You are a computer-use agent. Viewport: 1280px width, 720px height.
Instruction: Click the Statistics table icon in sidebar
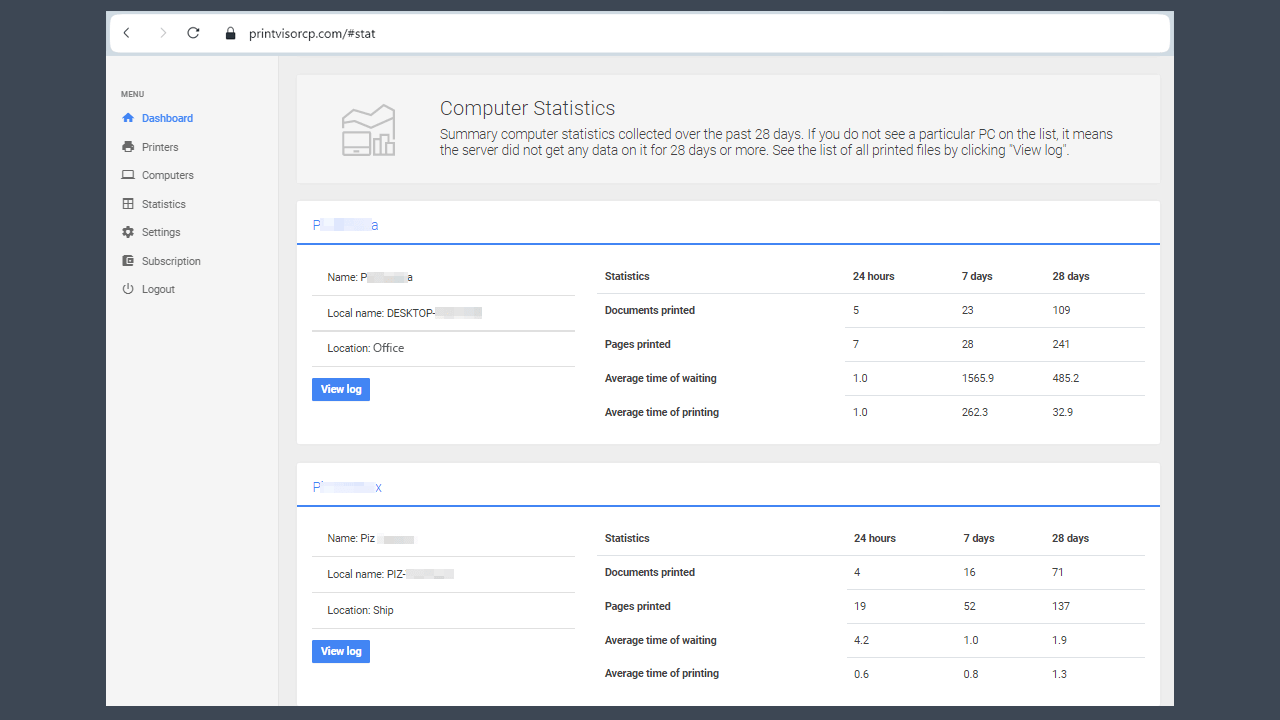pyautogui.click(x=128, y=204)
